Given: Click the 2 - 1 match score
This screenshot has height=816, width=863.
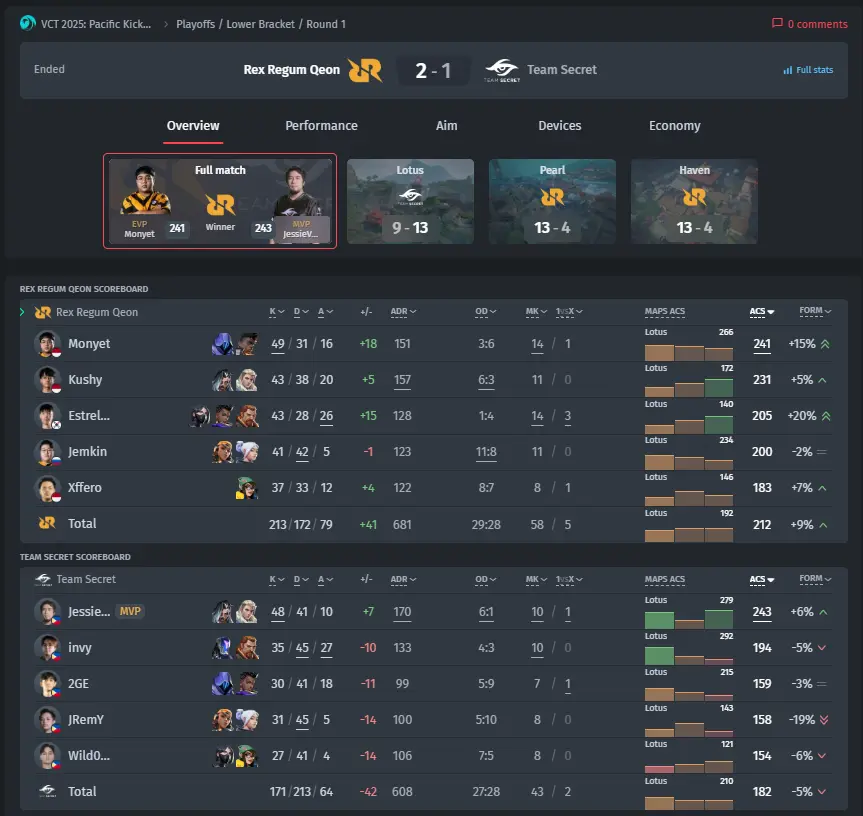Looking at the screenshot, I should point(433,70).
